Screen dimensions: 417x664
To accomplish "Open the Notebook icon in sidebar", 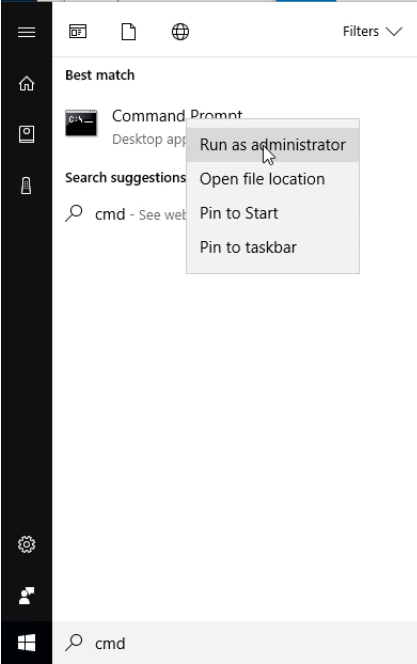I will 26,134.
